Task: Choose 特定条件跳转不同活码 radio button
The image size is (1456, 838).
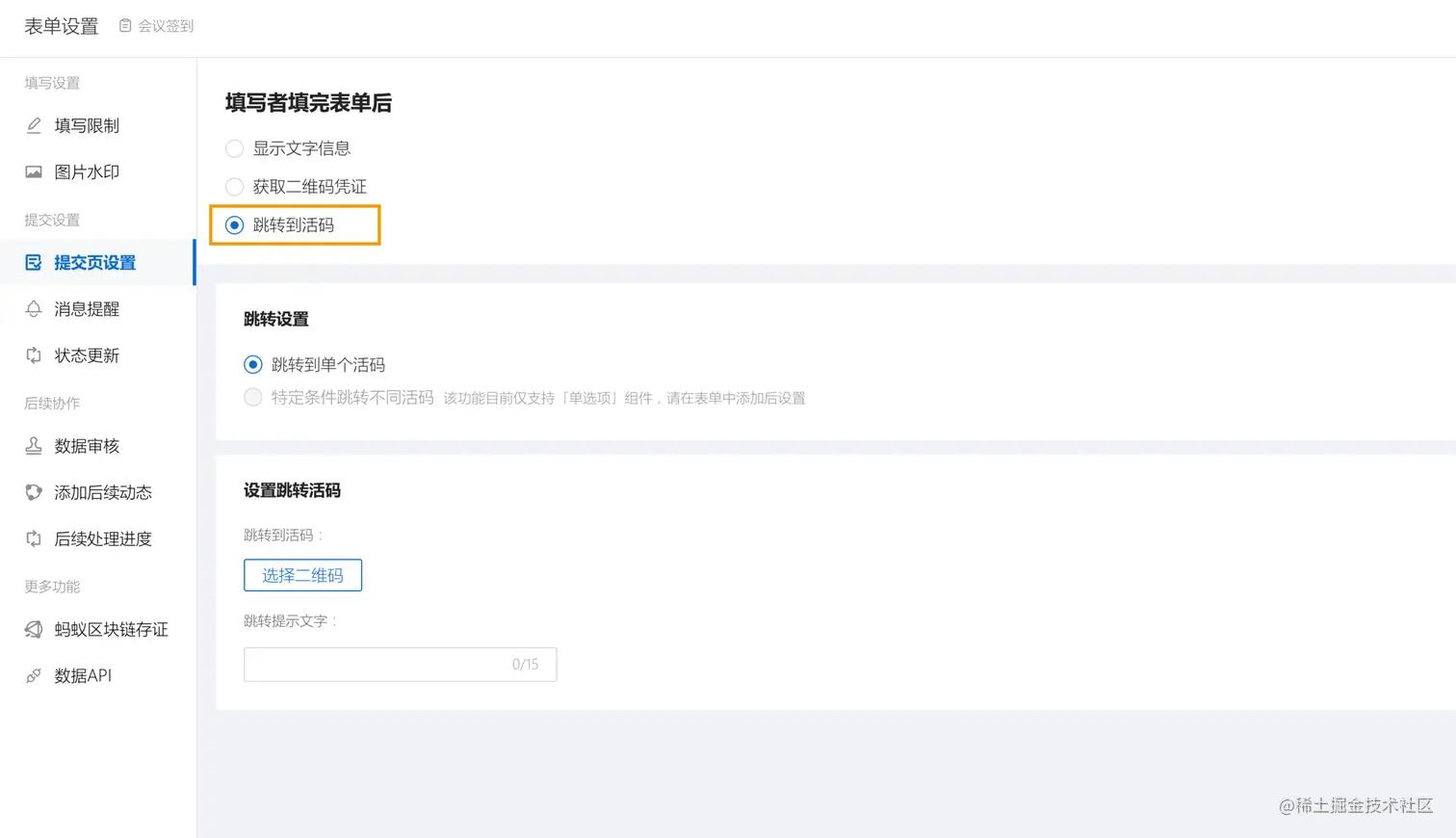Action: 252,397
